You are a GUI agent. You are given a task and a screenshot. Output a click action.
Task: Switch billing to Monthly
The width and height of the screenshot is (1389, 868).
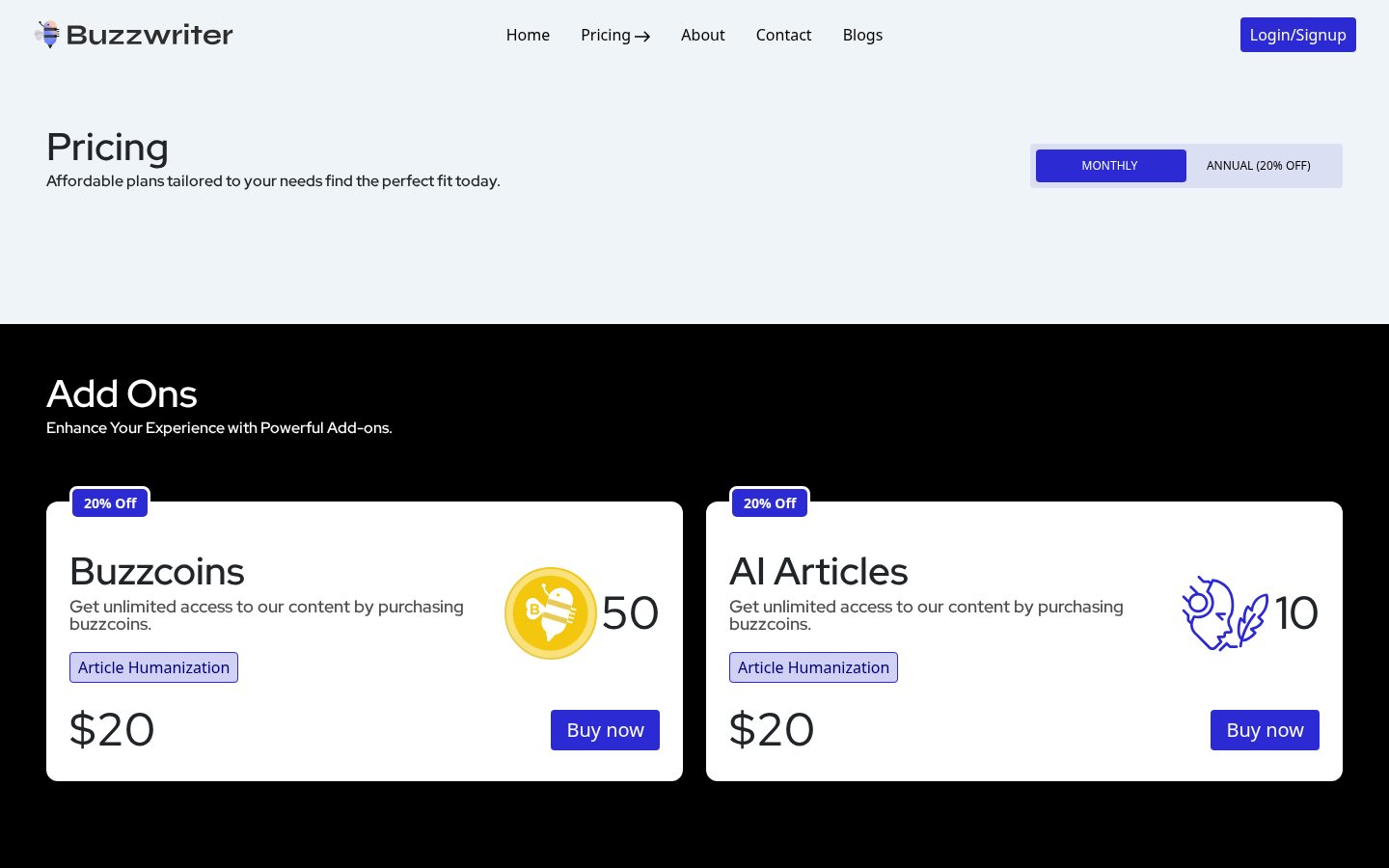[x=1110, y=166]
